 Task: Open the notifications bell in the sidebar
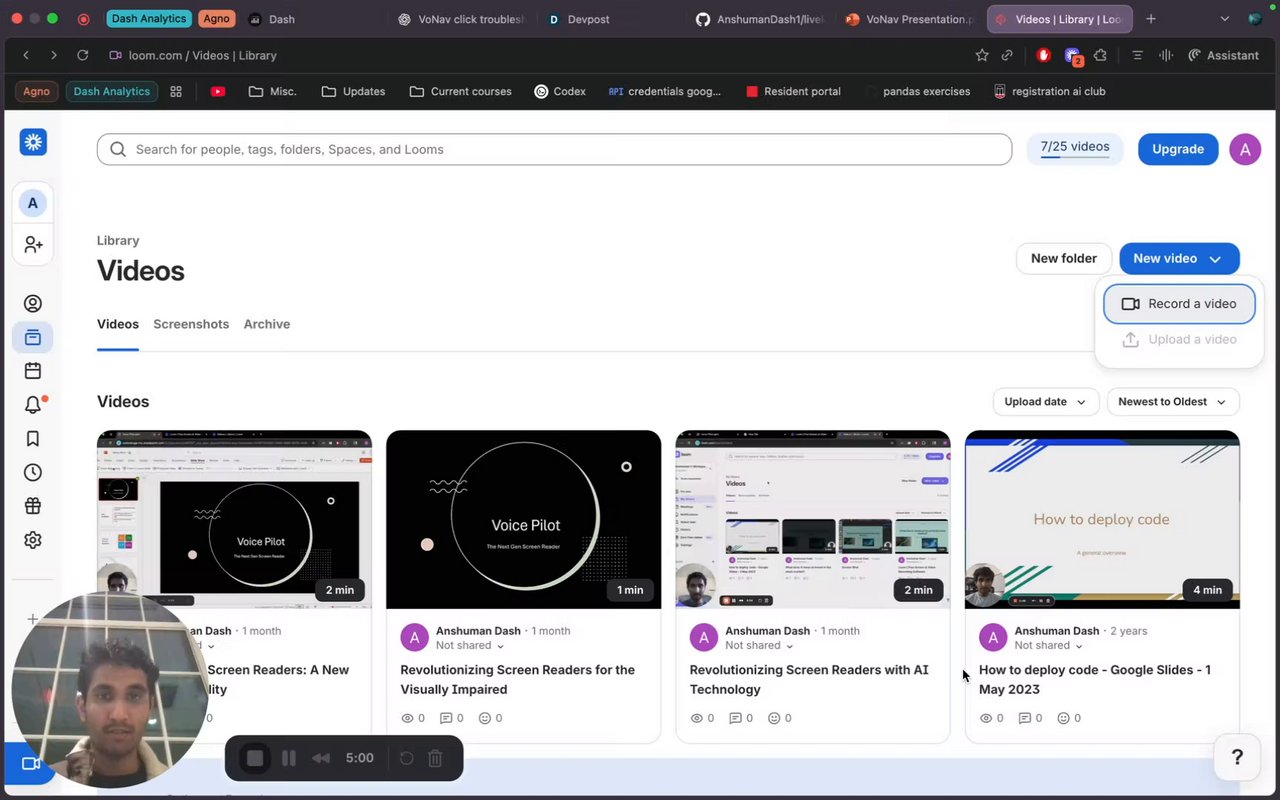click(x=33, y=404)
